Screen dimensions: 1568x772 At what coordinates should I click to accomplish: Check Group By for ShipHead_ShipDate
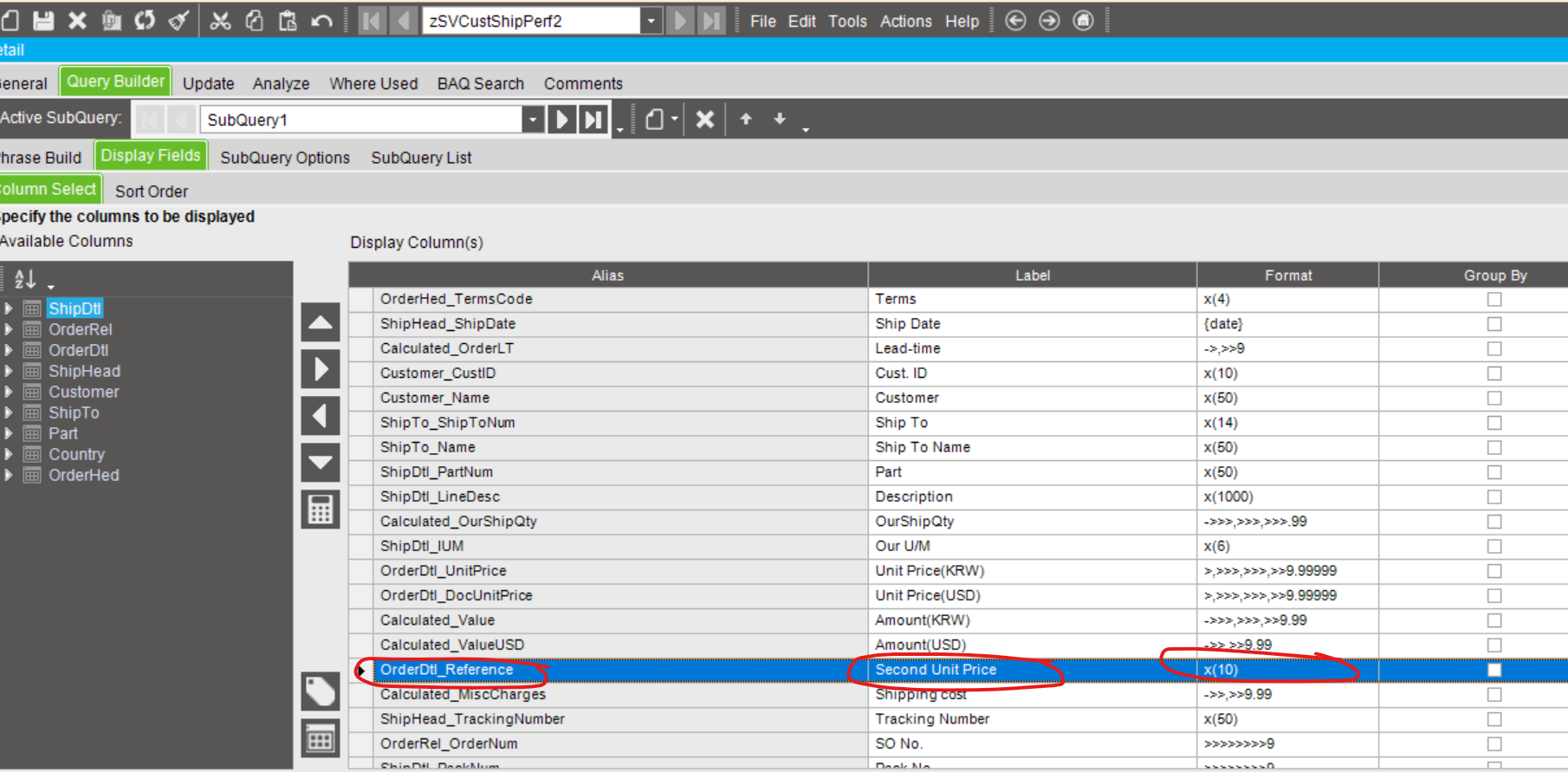pos(1494,324)
